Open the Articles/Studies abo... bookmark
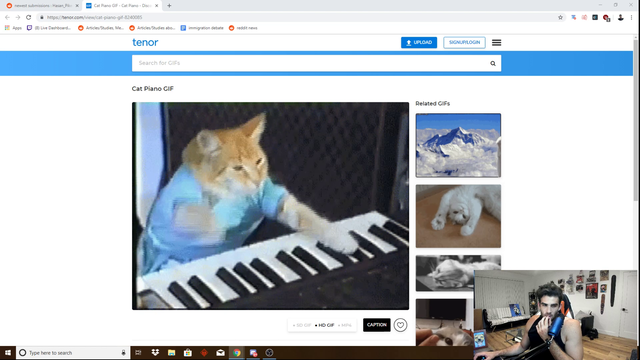This screenshot has width=640, height=360. (152, 28)
